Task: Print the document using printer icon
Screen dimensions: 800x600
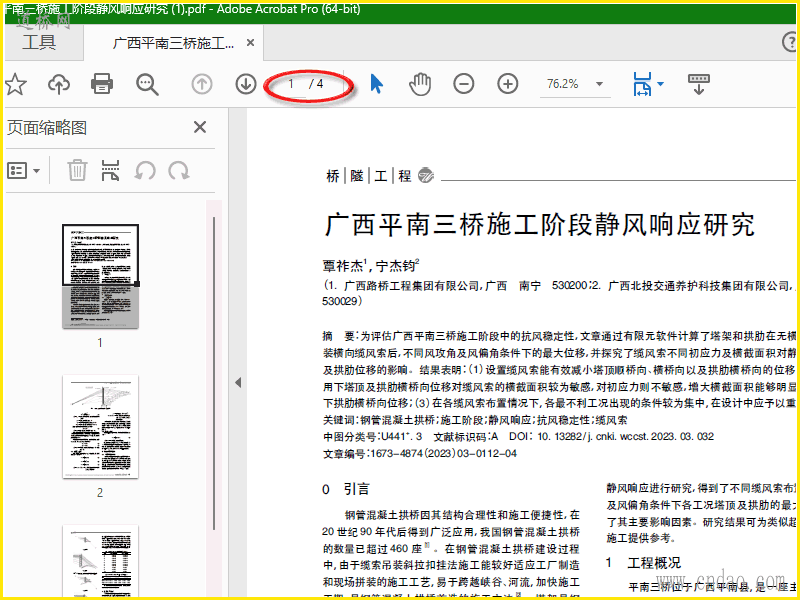Action: 102,84
